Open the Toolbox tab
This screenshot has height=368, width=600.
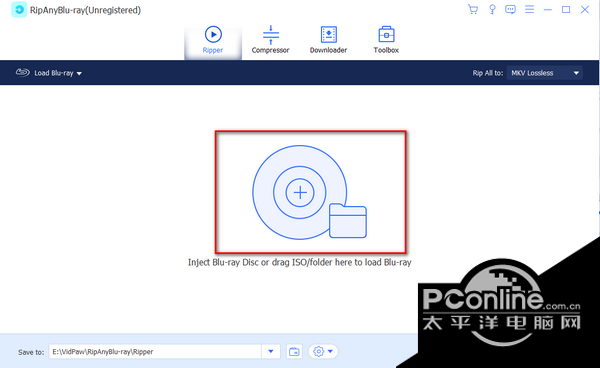click(x=386, y=40)
